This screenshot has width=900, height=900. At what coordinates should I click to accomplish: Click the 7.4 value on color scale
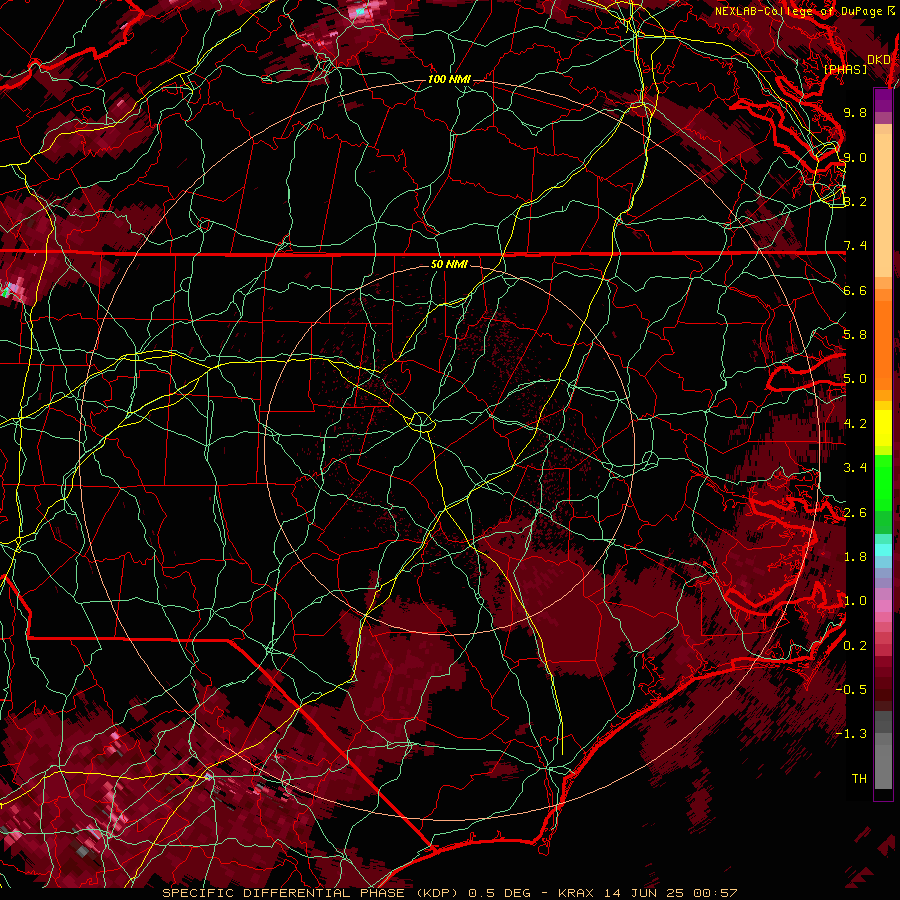(855, 246)
